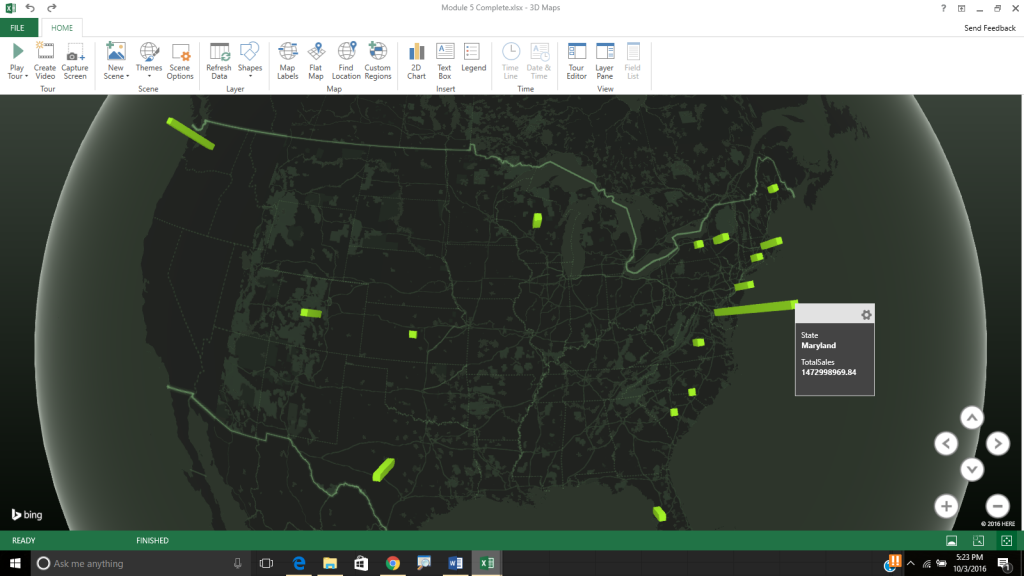
Task: Select the Washington state bar
Action: [x=190, y=133]
